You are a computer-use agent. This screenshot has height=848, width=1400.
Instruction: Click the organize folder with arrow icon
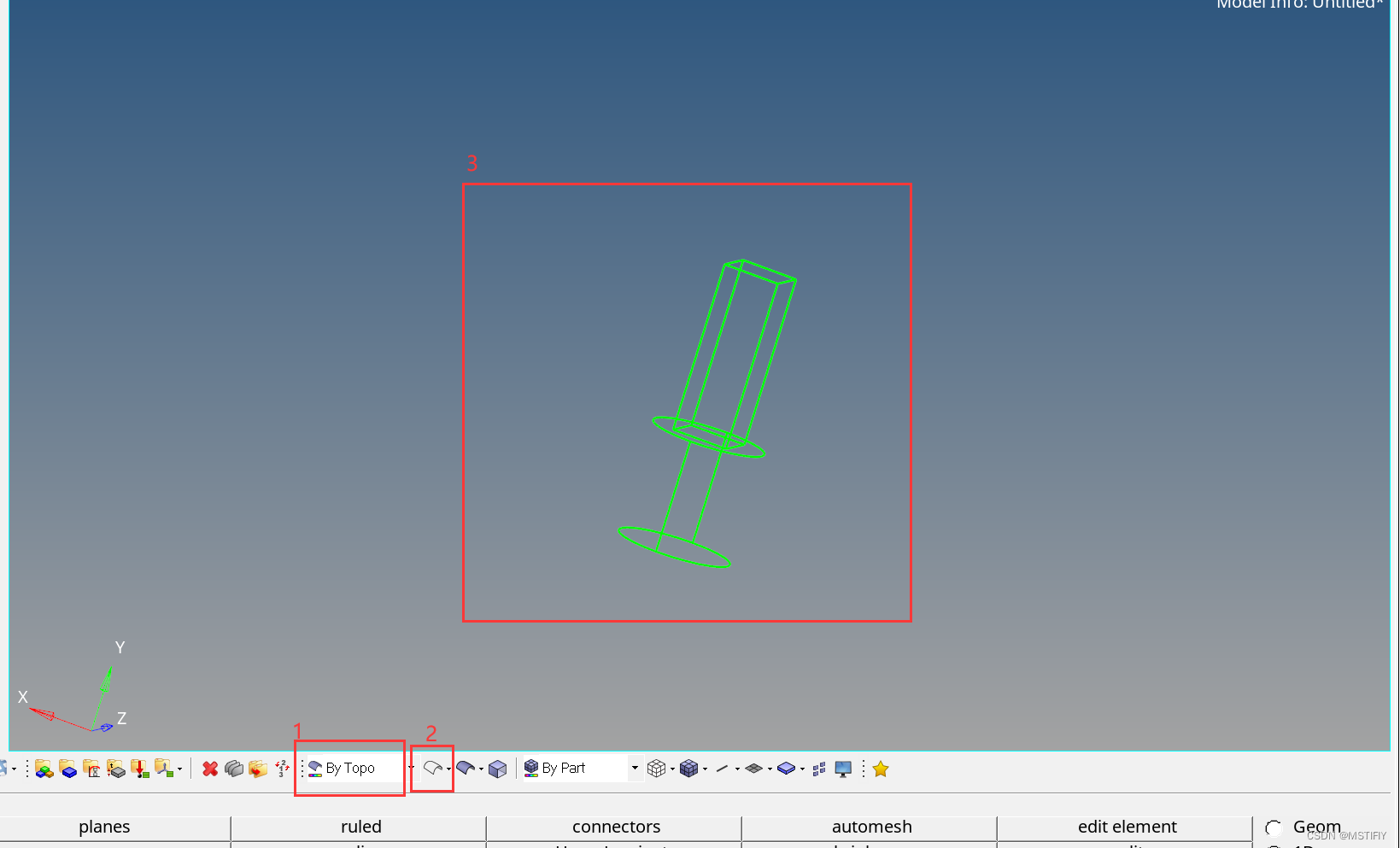coord(257,769)
